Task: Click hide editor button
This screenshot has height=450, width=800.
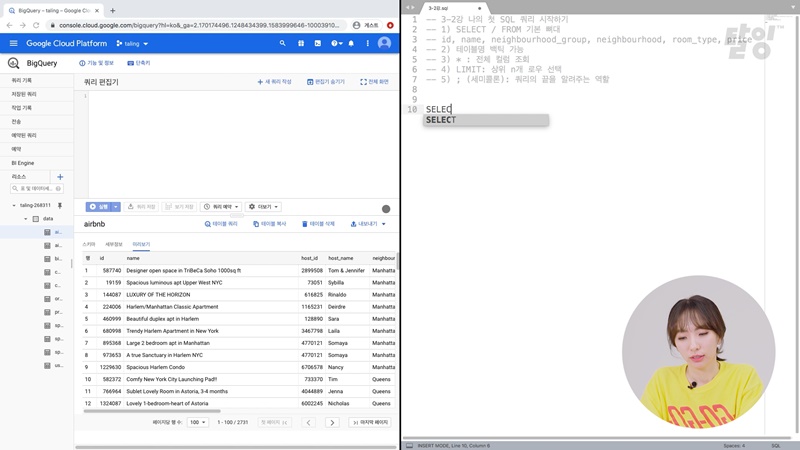Action: (326, 82)
